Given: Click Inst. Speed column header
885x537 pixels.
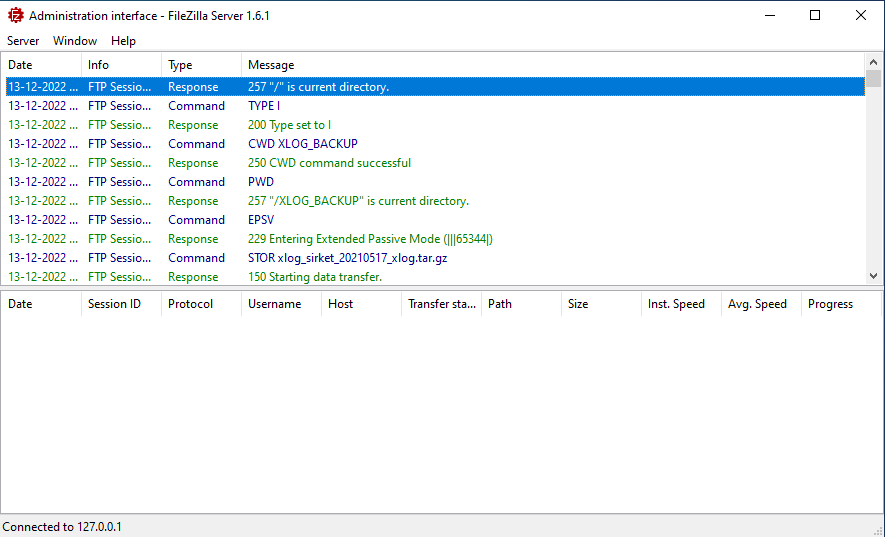Looking at the screenshot, I should click(x=682, y=304).
